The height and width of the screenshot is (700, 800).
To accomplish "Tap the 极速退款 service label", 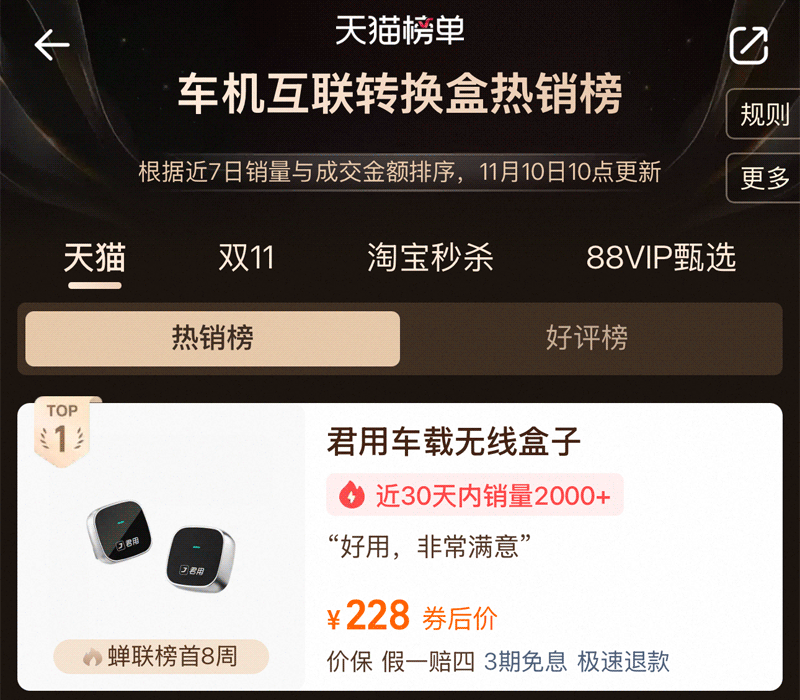I will [x=623, y=662].
